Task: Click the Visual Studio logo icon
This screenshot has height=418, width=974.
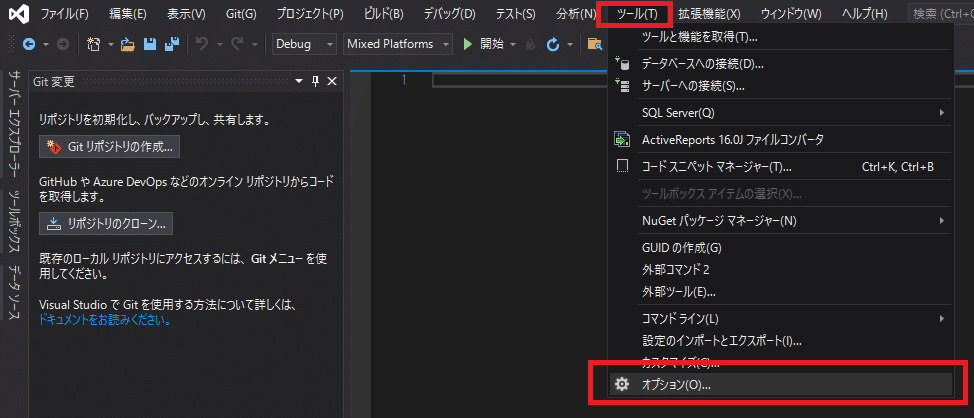Action: (17, 14)
